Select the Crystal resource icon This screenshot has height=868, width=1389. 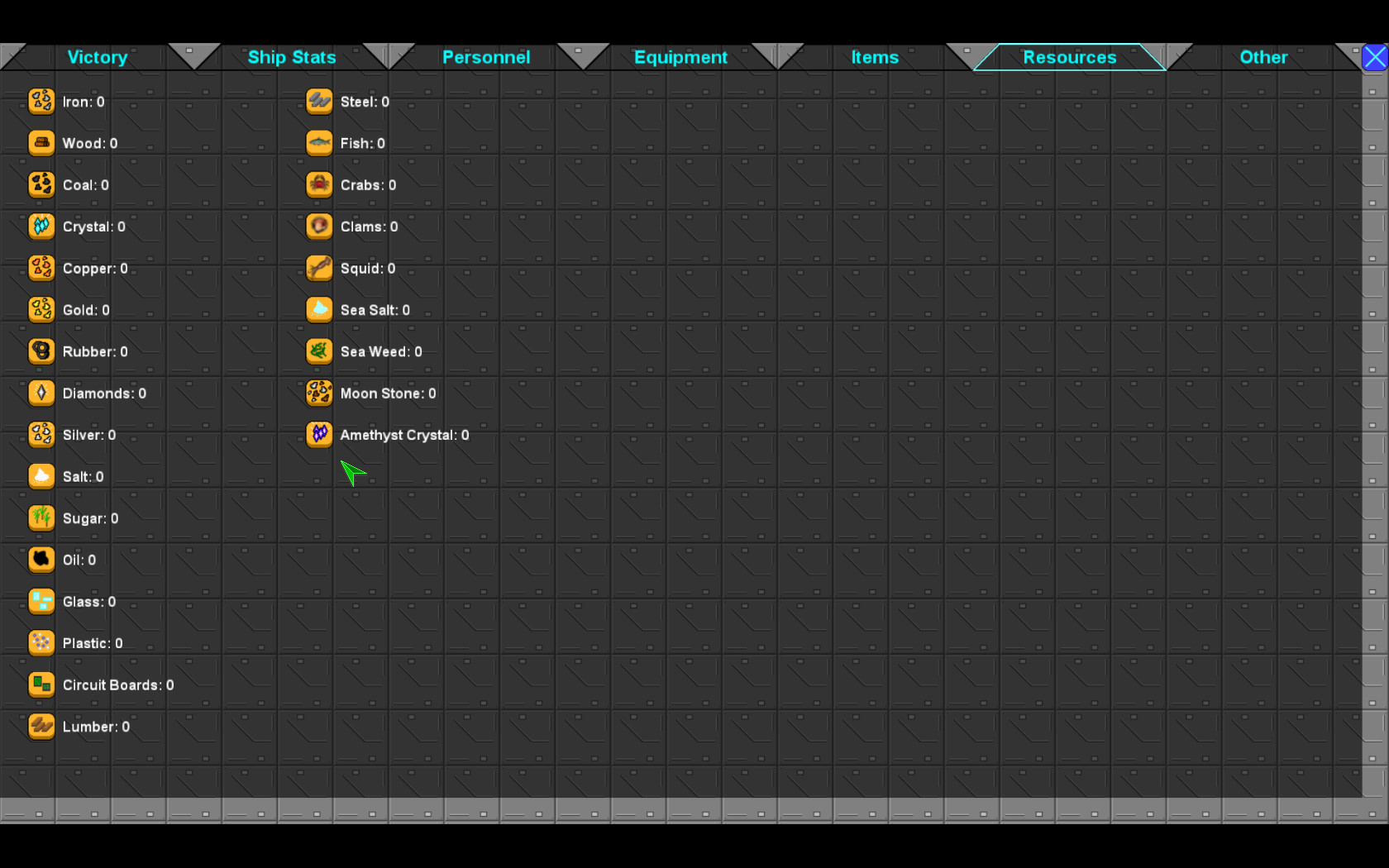pos(41,227)
